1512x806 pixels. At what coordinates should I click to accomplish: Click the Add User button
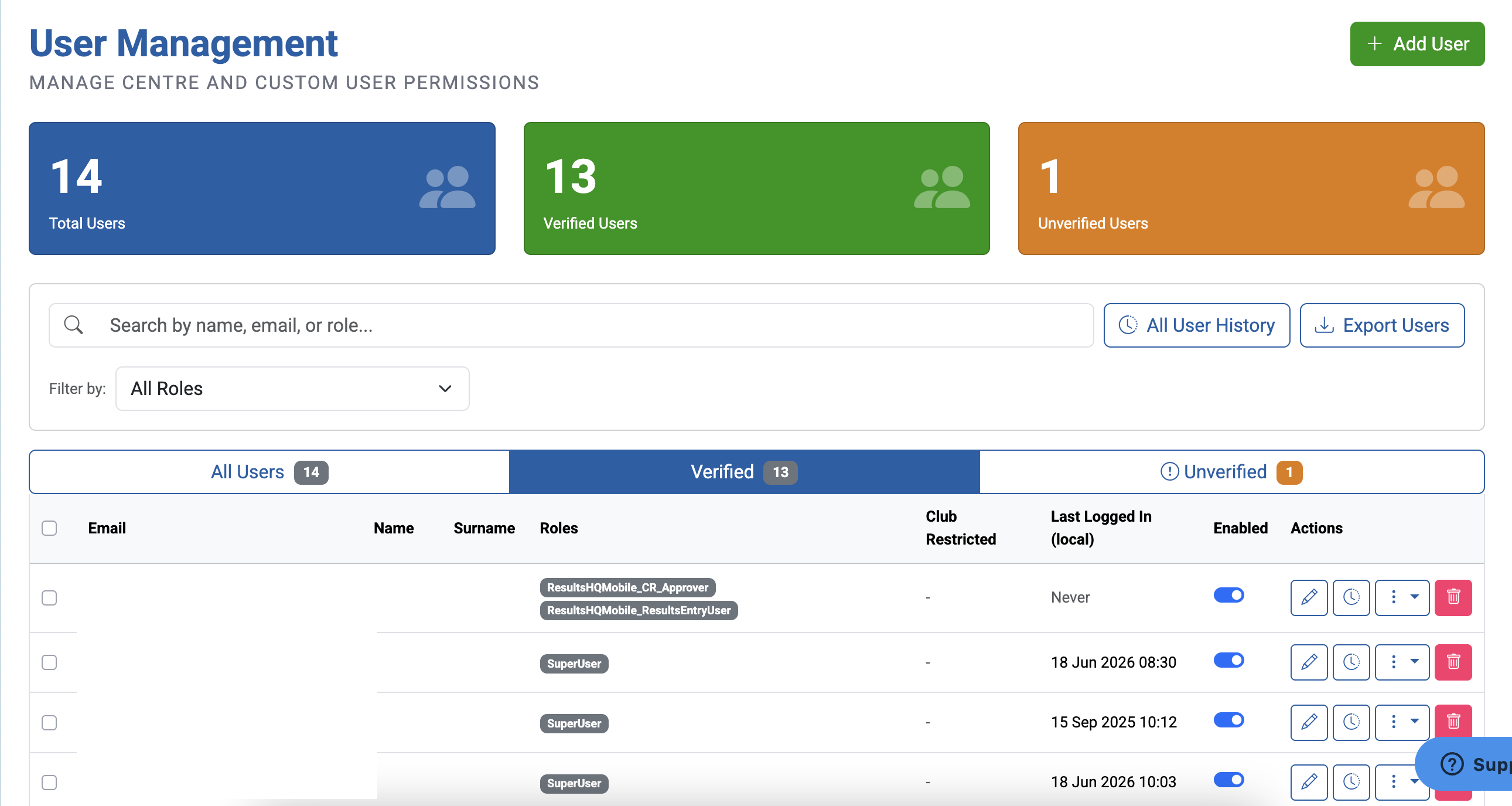tap(1417, 44)
